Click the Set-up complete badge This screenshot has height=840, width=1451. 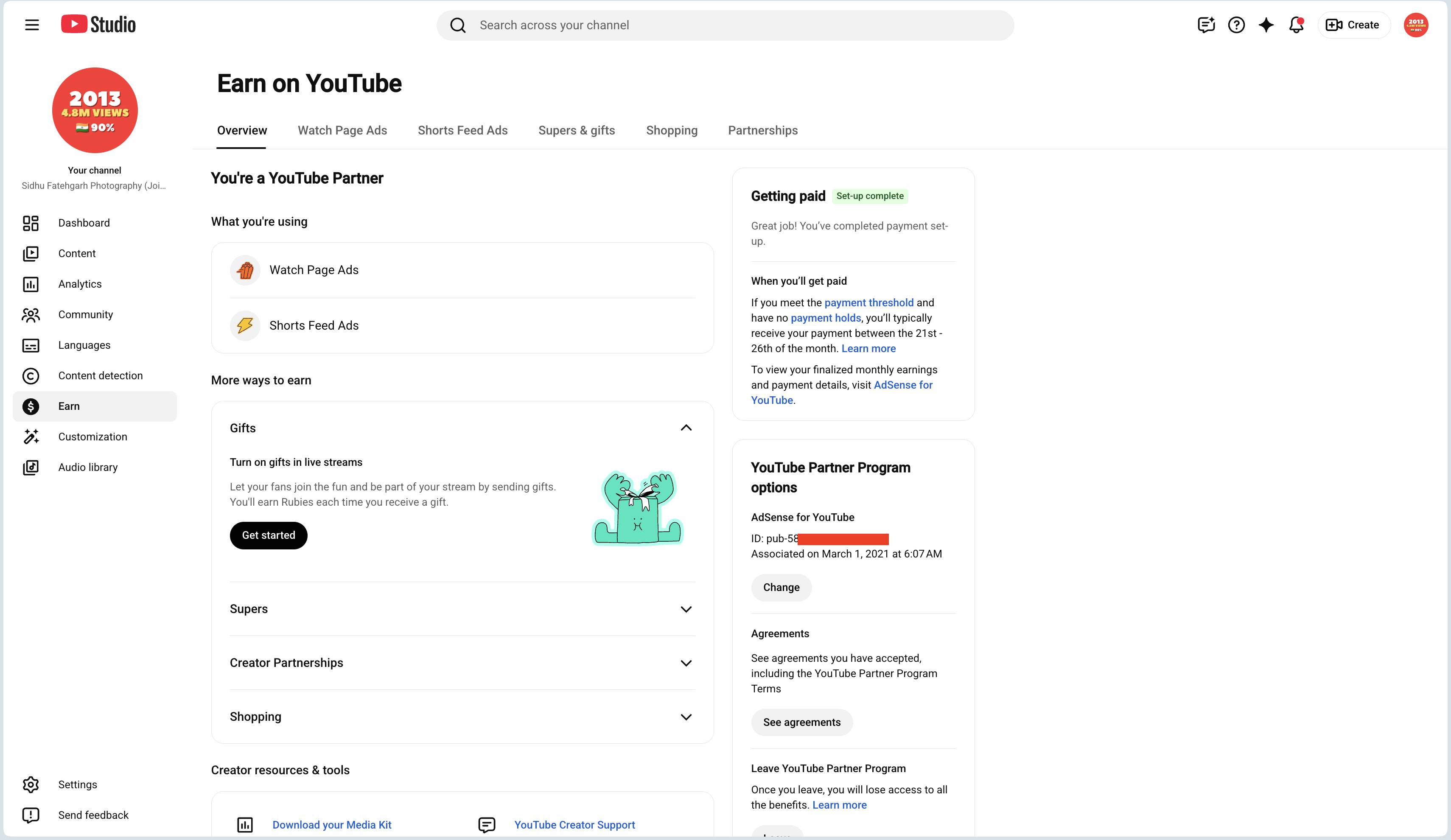[869, 196]
